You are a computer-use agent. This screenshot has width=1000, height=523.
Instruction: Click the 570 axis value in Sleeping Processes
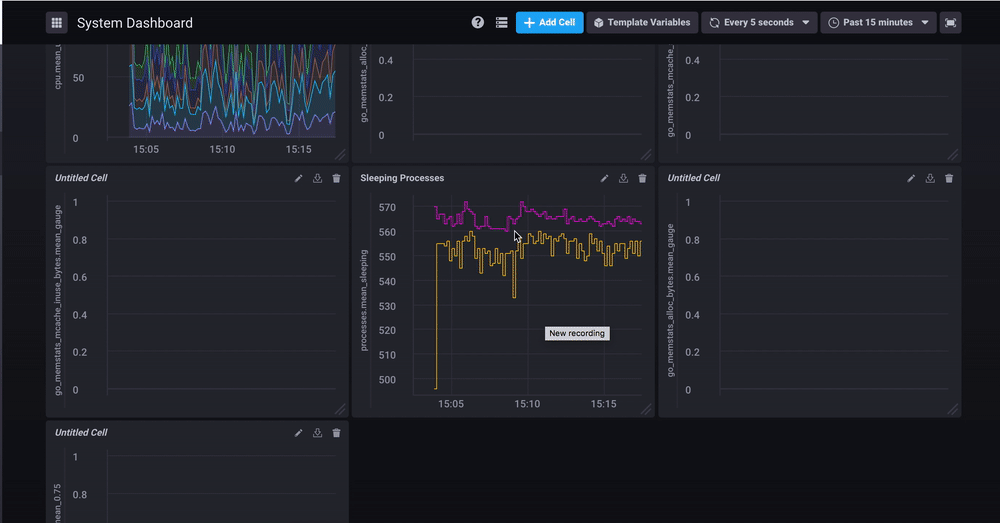pyautogui.click(x=387, y=207)
